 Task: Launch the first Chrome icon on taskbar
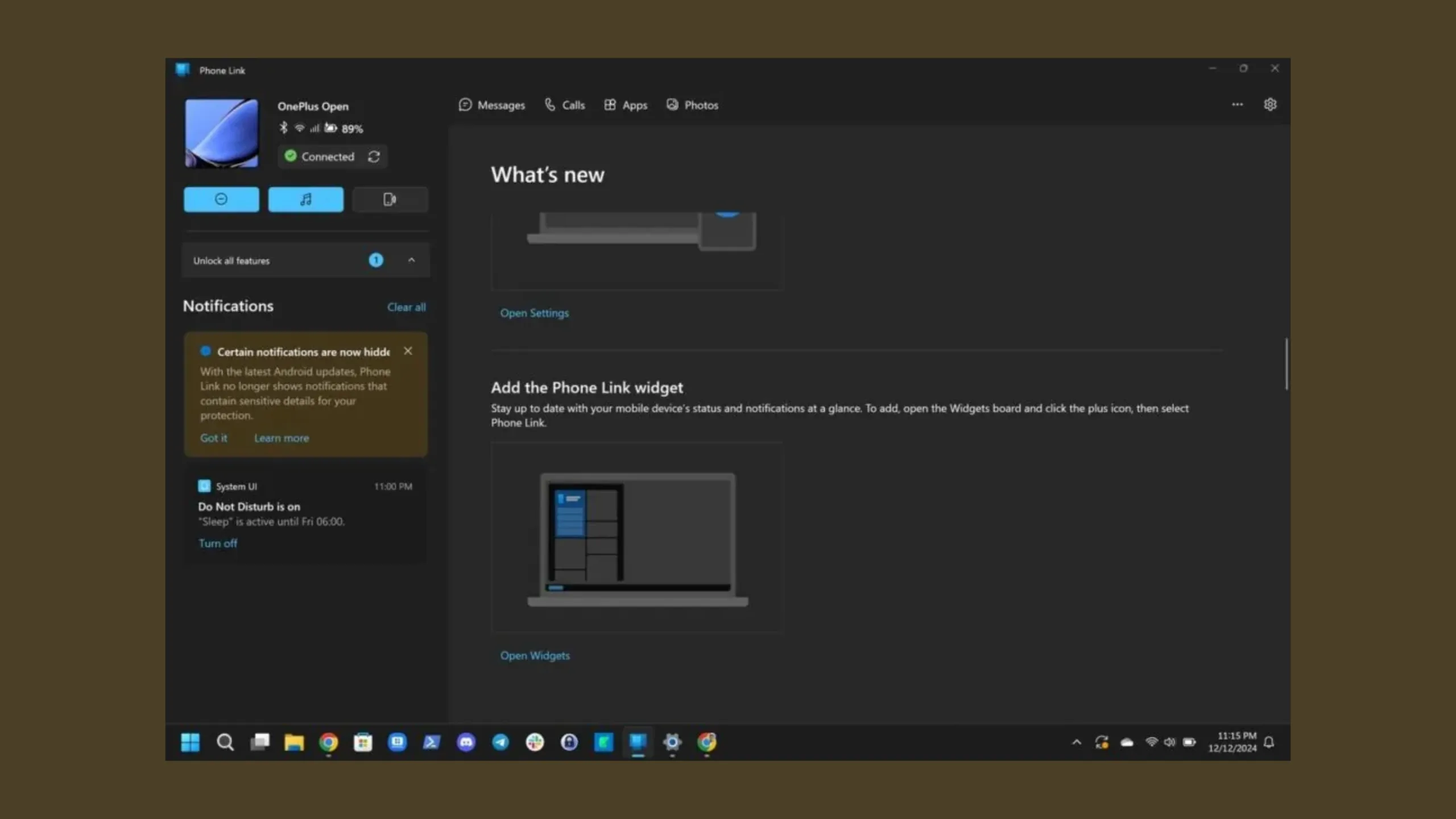[329, 742]
